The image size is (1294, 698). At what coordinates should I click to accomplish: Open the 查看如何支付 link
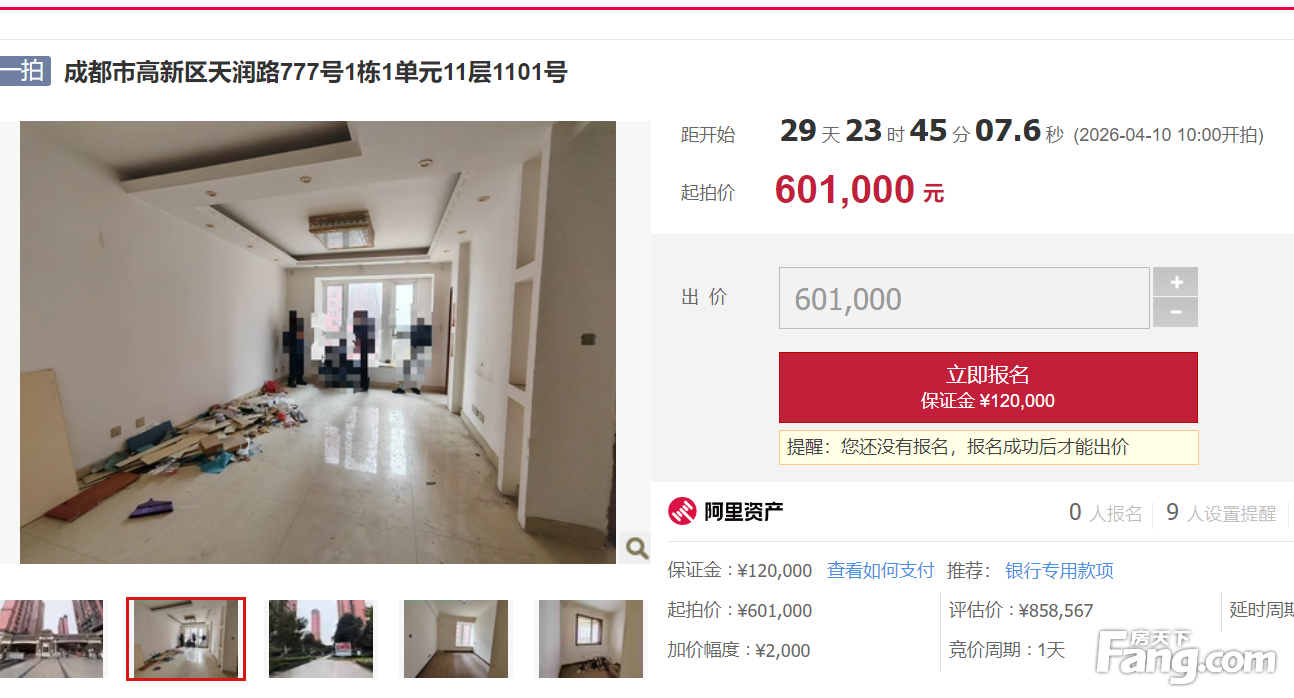pos(880,571)
